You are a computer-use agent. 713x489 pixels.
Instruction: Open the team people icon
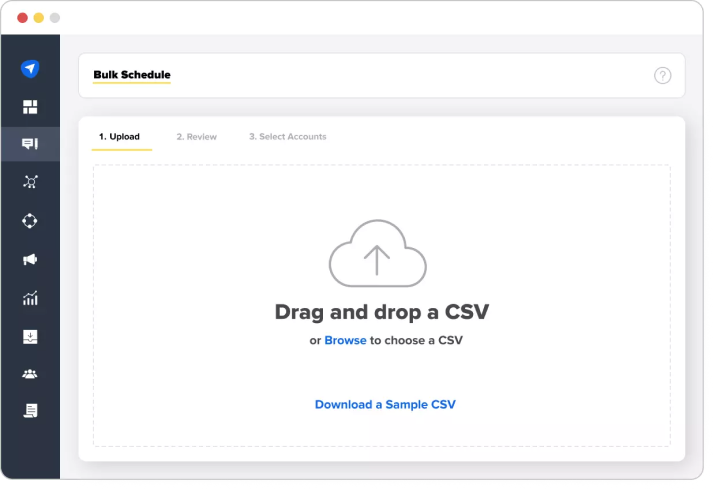[30, 374]
